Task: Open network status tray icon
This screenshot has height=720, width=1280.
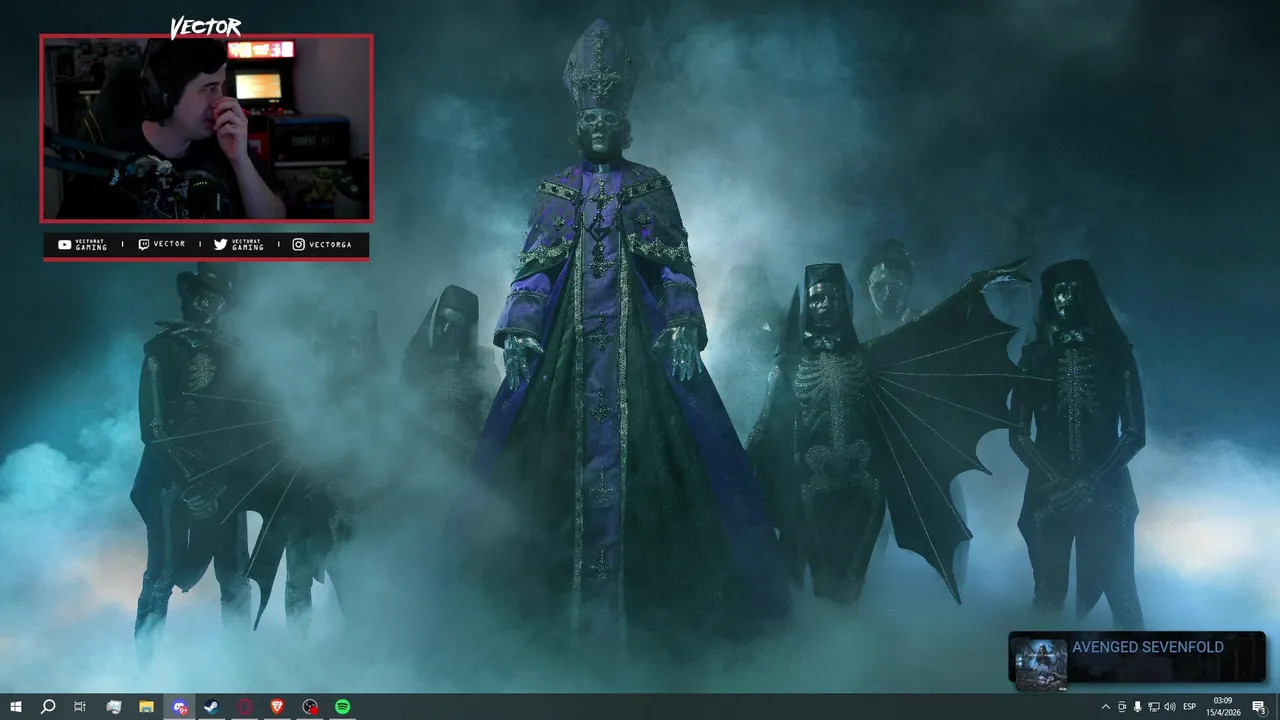Action: point(1153,707)
